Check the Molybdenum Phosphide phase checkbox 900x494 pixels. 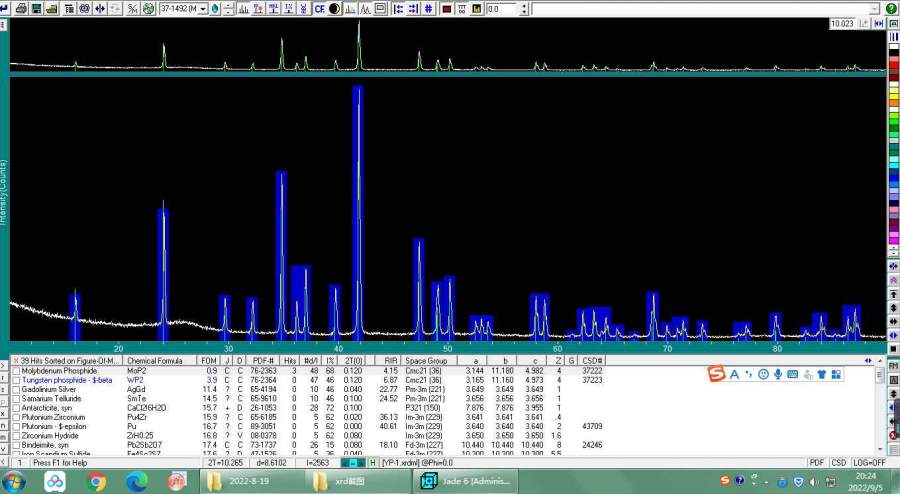click(x=16, y=371)
